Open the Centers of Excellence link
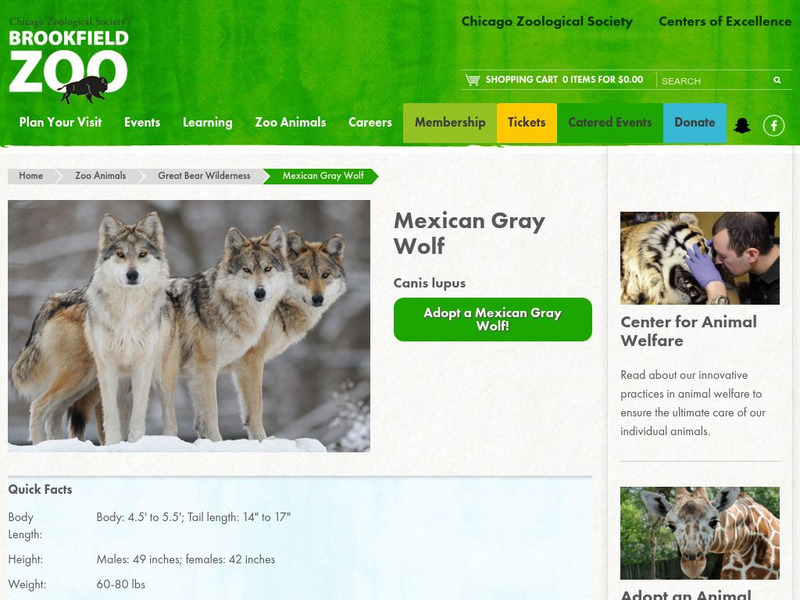This screenshot has height=600, width=800. point(724,21)
